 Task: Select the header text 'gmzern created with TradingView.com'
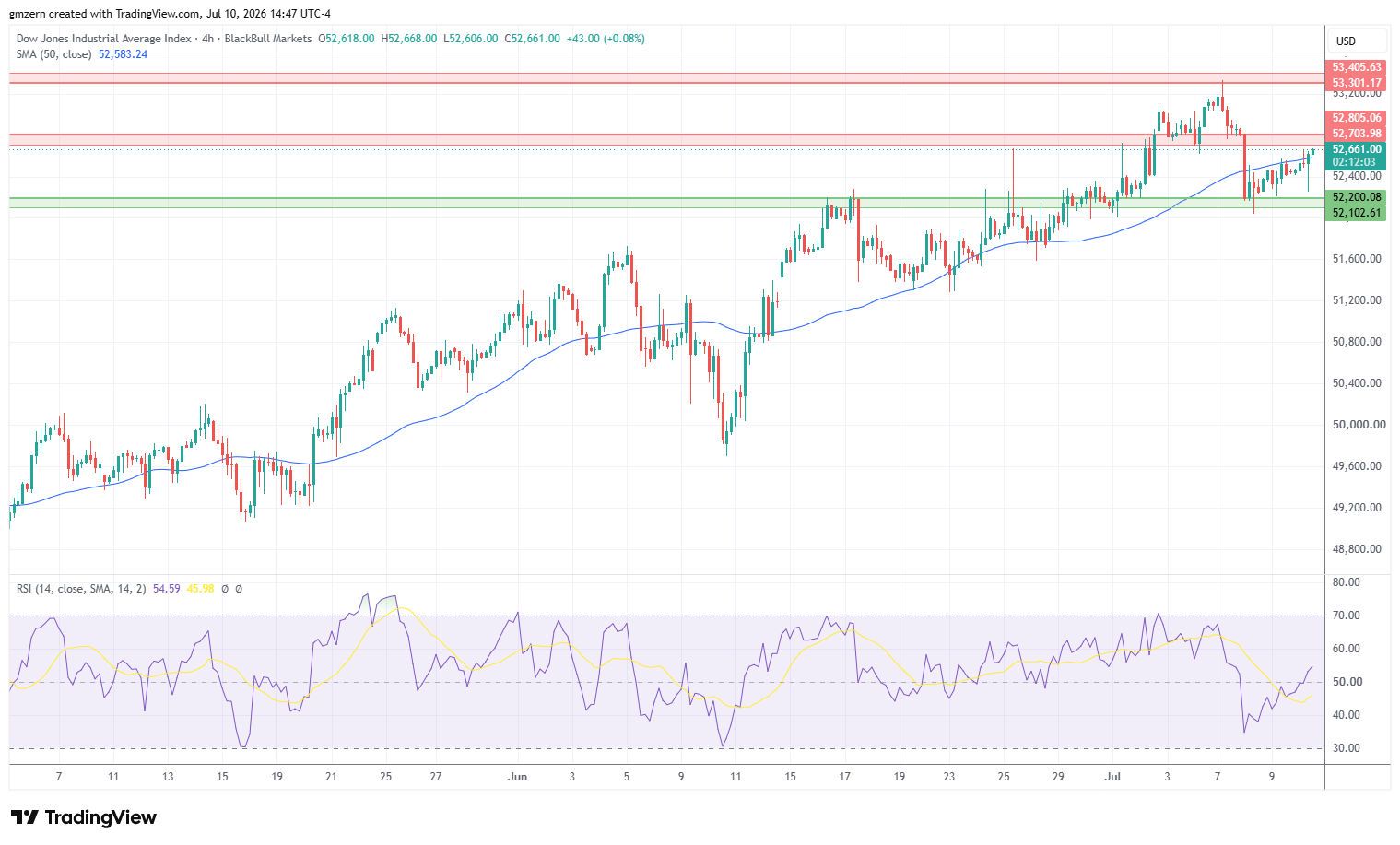coord(104,14)
